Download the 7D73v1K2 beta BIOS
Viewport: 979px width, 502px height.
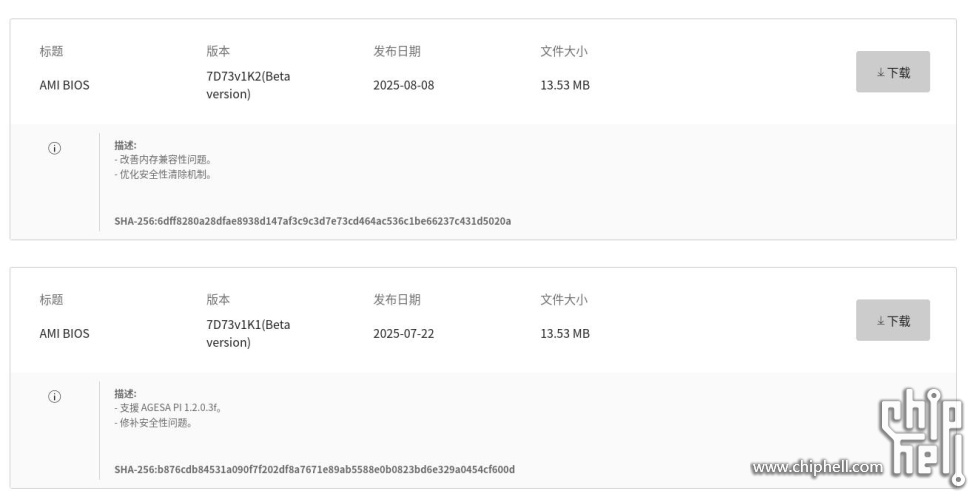pos(892,72)
